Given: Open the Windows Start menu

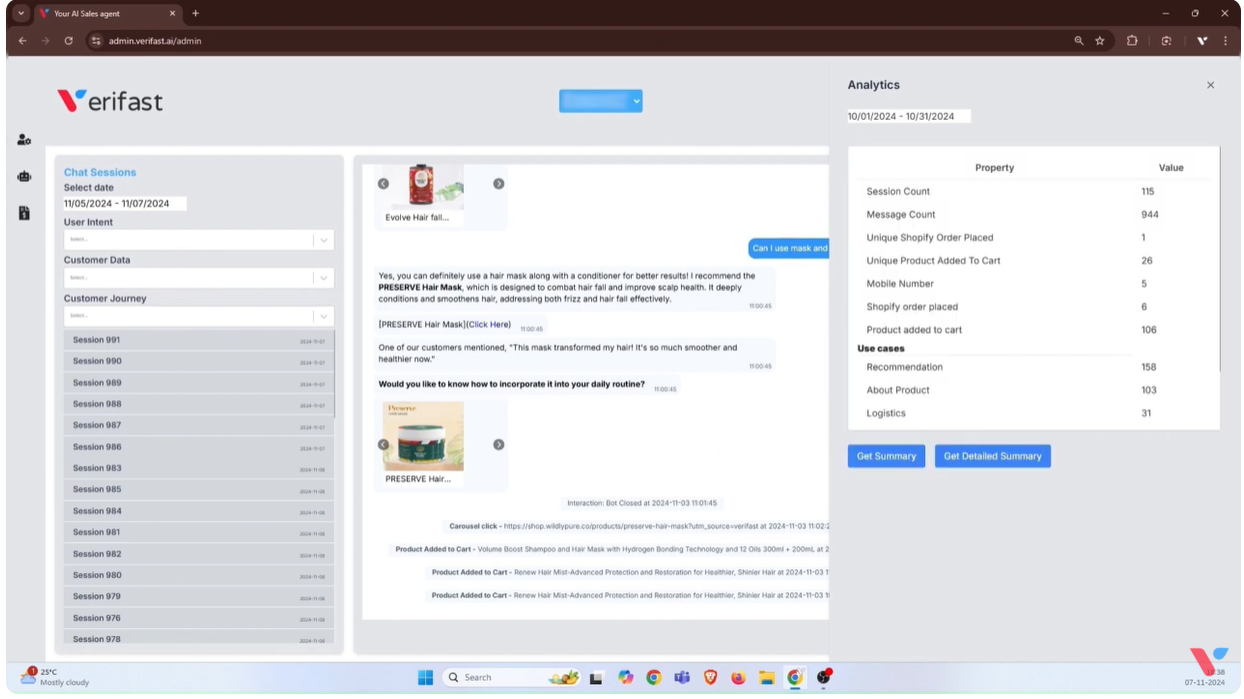Looking at the screenshot, I should pyautogui.click(x=424, y=677).
